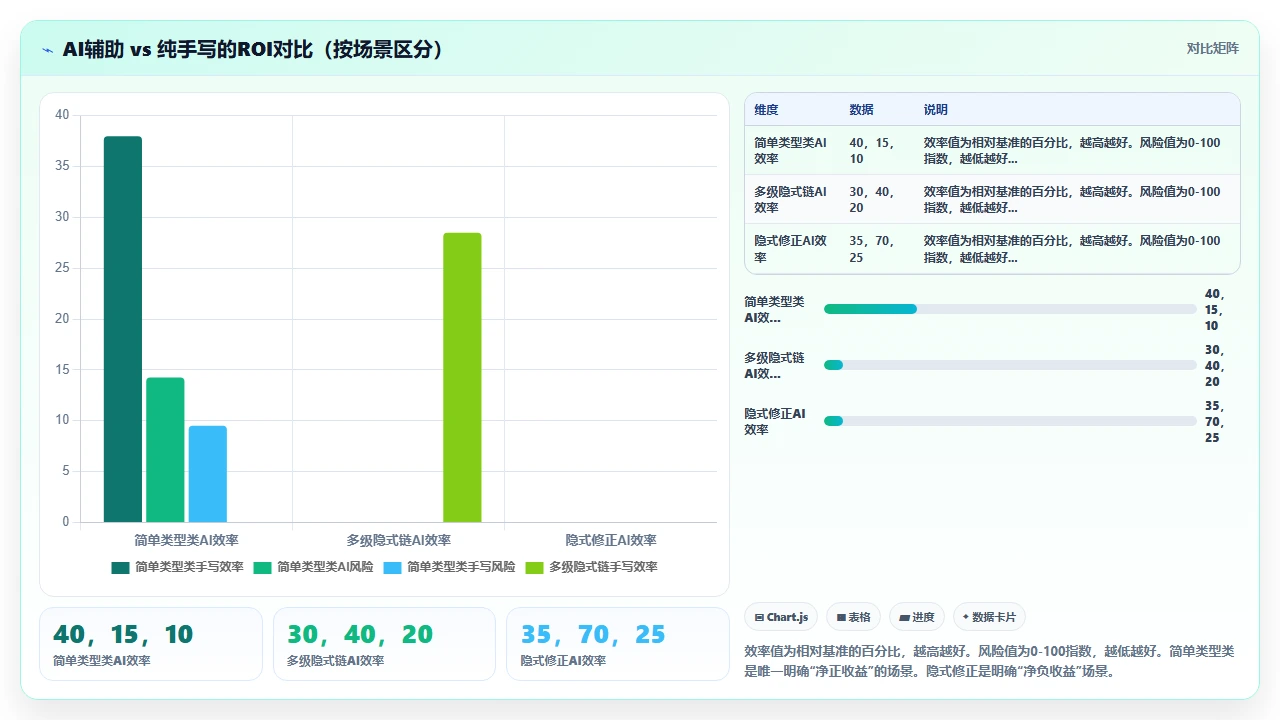This screenshot has width=1280, height=720.
Task: Click table cell 简单类型类AI效率
Action: click(791, 151)
